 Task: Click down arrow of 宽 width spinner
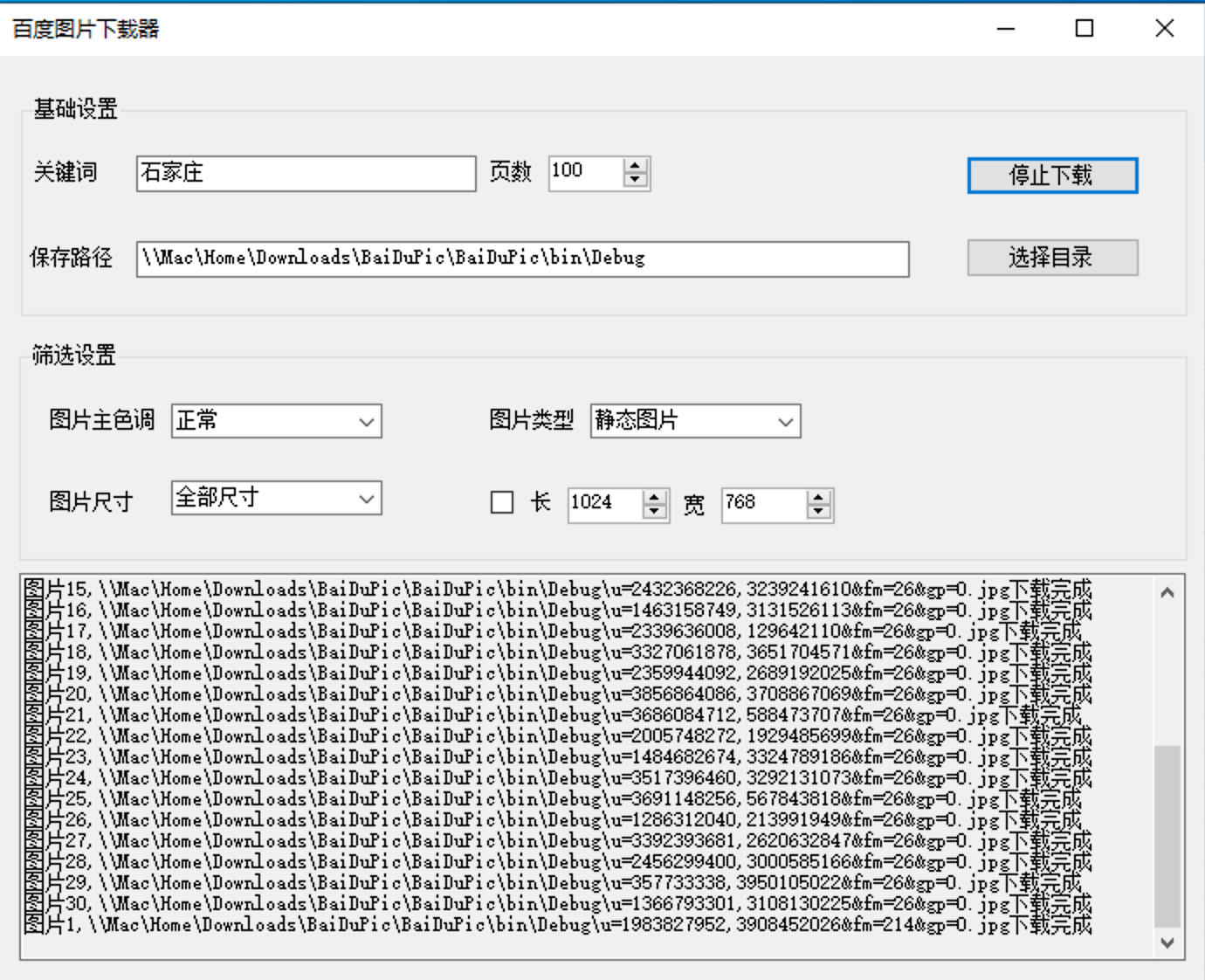818,512
